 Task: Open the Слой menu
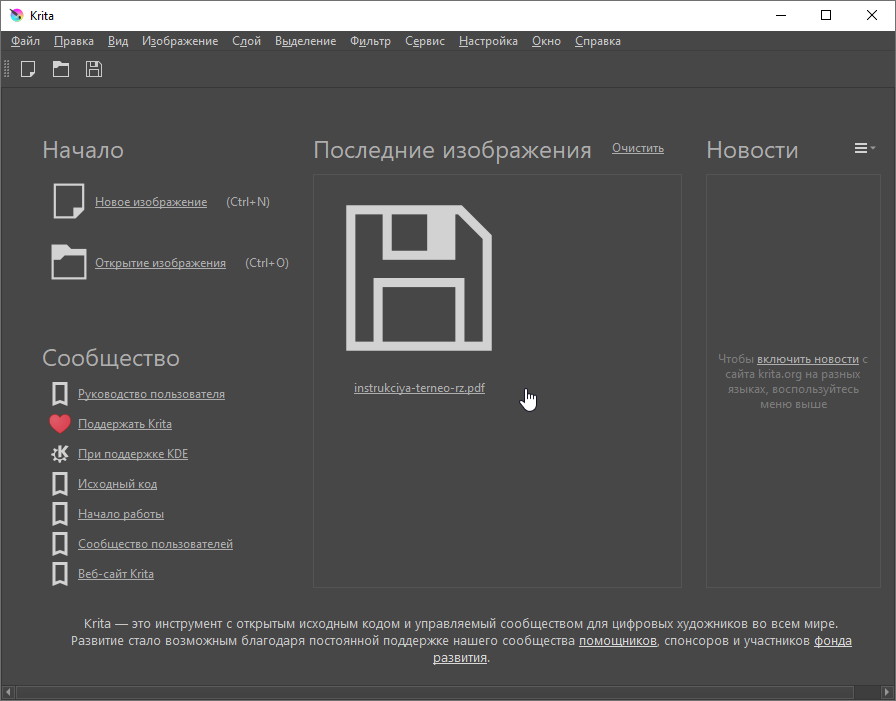[246, 41]
